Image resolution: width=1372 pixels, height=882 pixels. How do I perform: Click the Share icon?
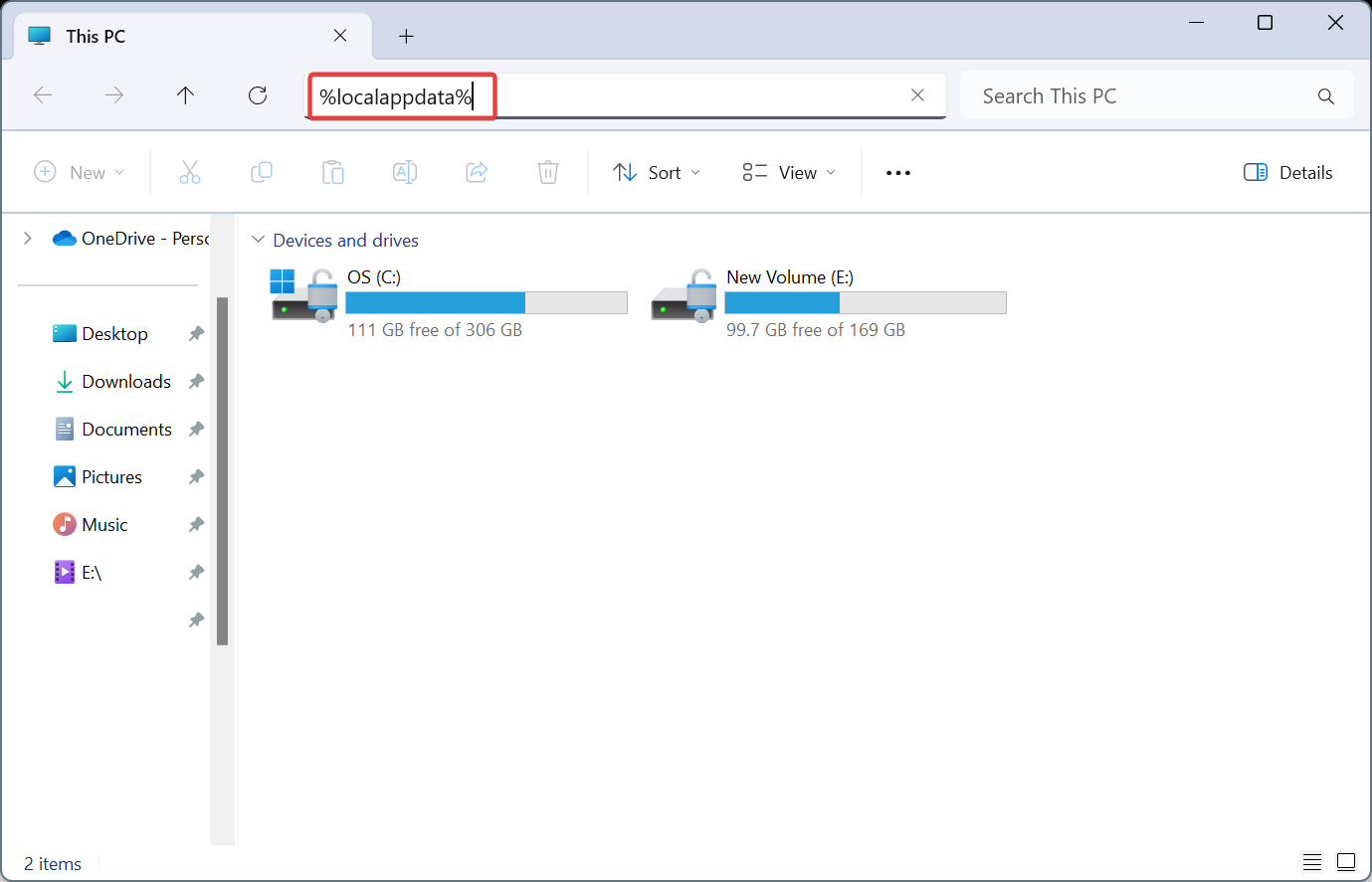477,172
